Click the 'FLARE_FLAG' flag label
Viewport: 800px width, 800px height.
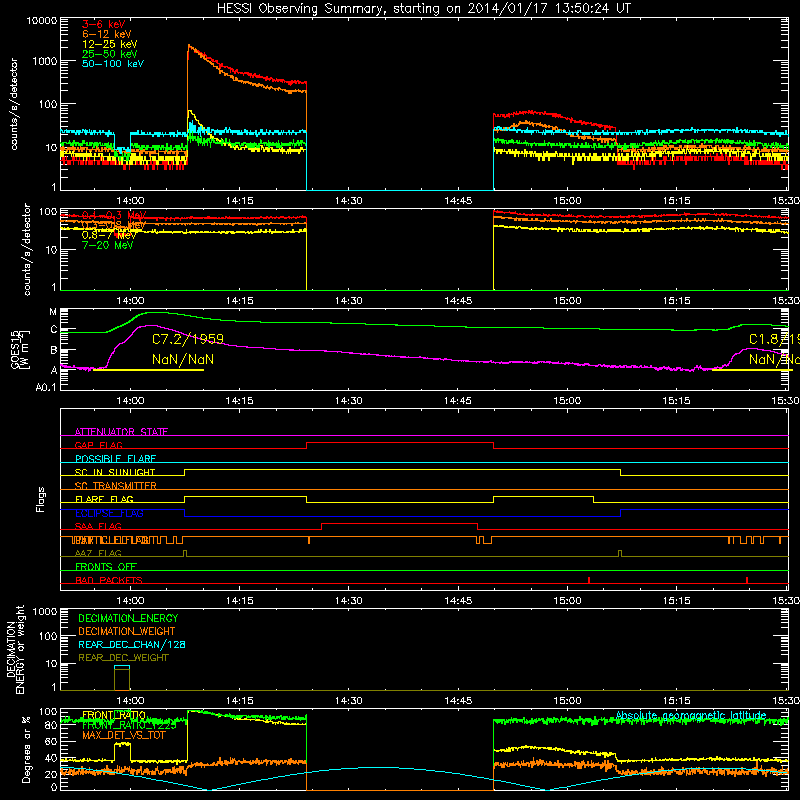tap(104, 499)
